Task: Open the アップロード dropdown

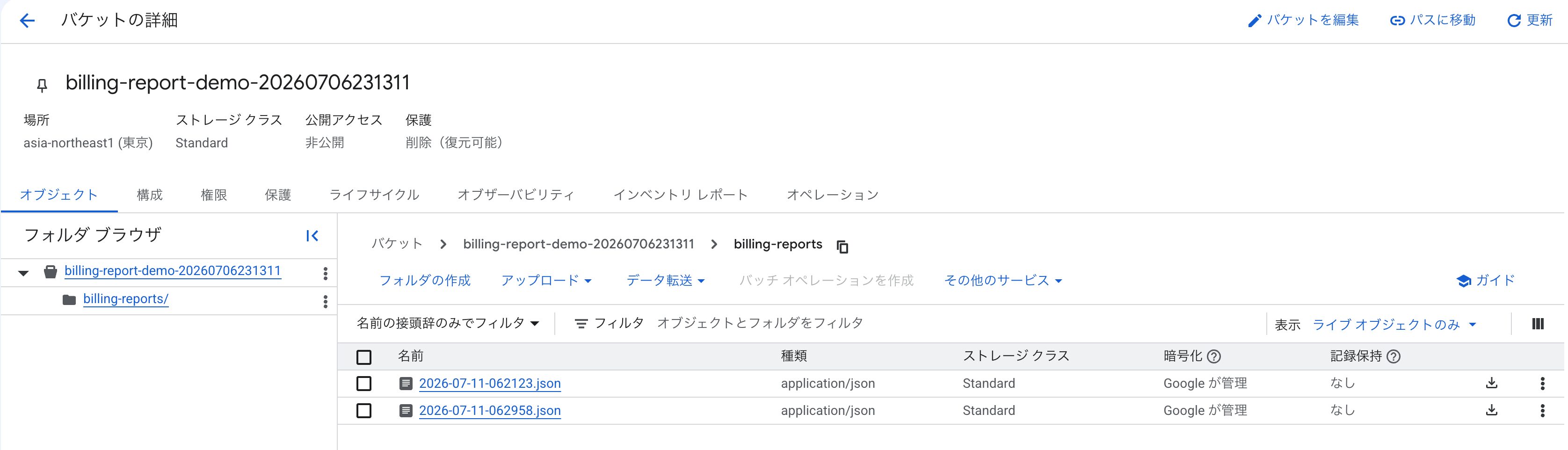Action: (x=546, y=281)
